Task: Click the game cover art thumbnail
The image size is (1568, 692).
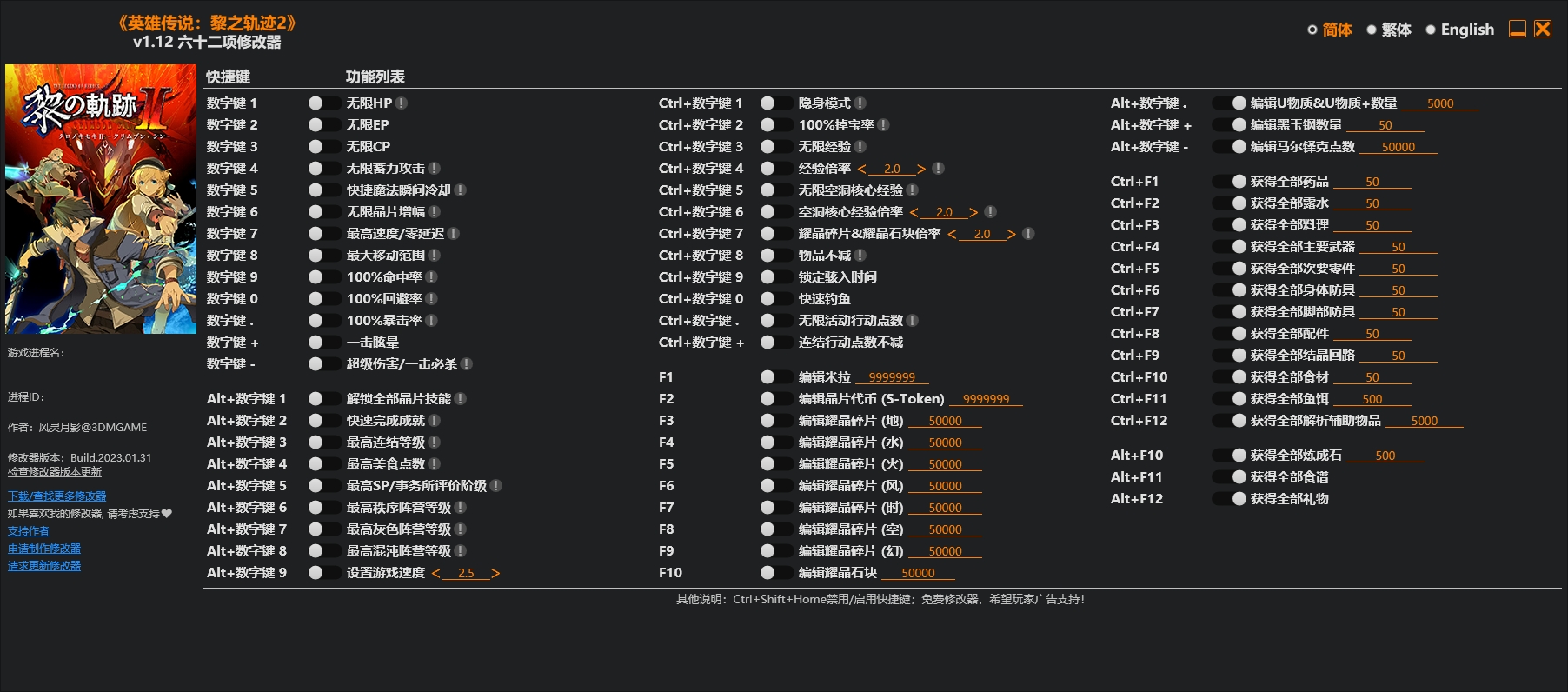Action: point(101,199)
